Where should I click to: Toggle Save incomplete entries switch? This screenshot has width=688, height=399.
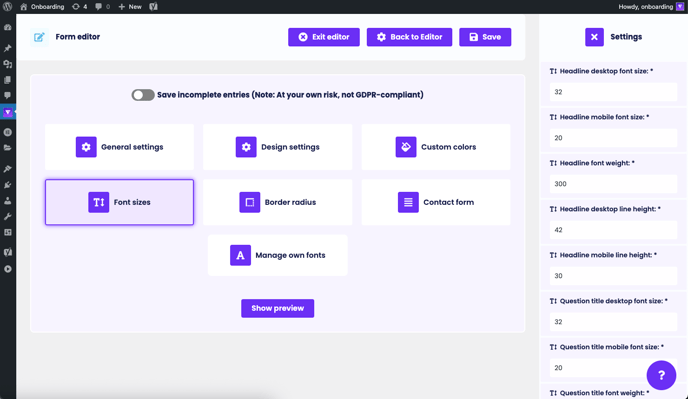(143, 95)
